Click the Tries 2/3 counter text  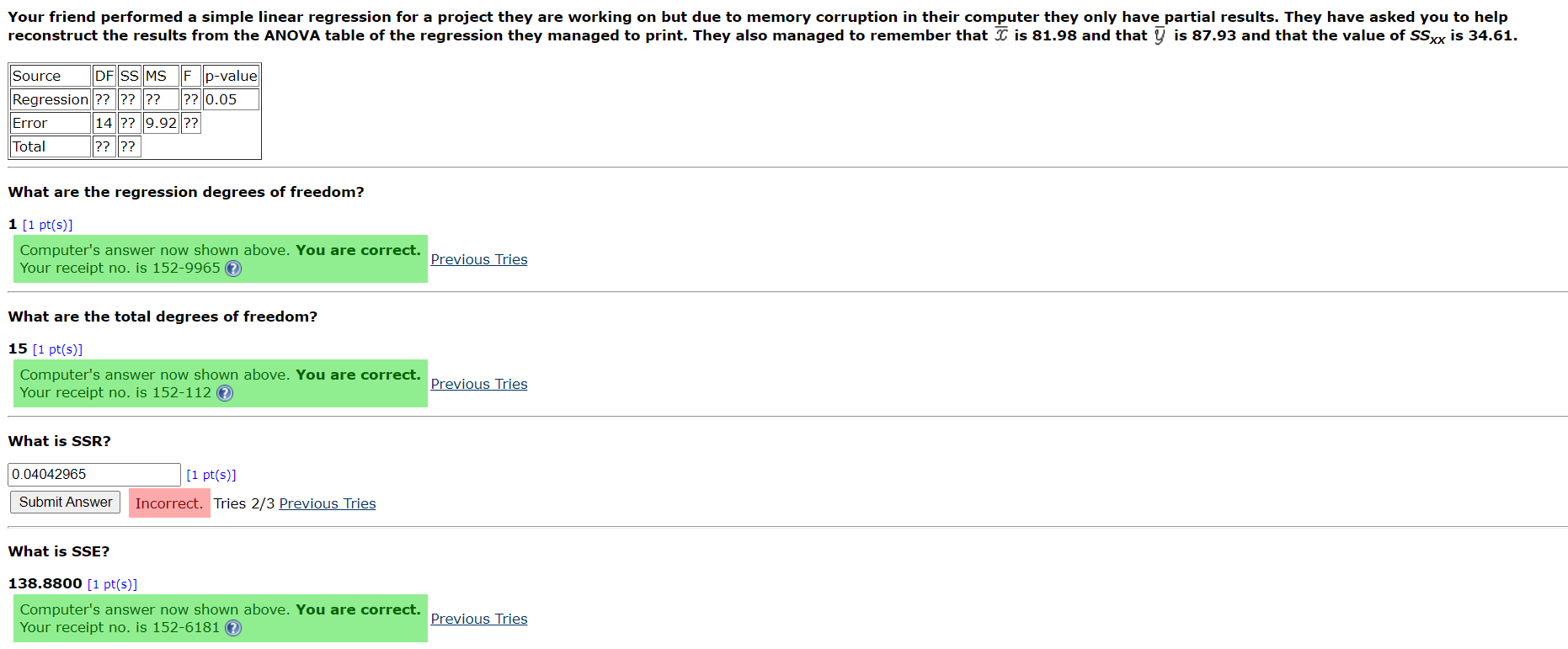click(x=244, y=503)
